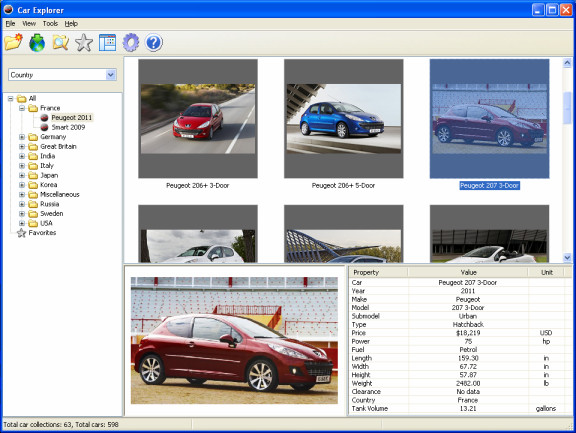
Task: Click the search folder magnifier icon
Action: click(61, 43)
